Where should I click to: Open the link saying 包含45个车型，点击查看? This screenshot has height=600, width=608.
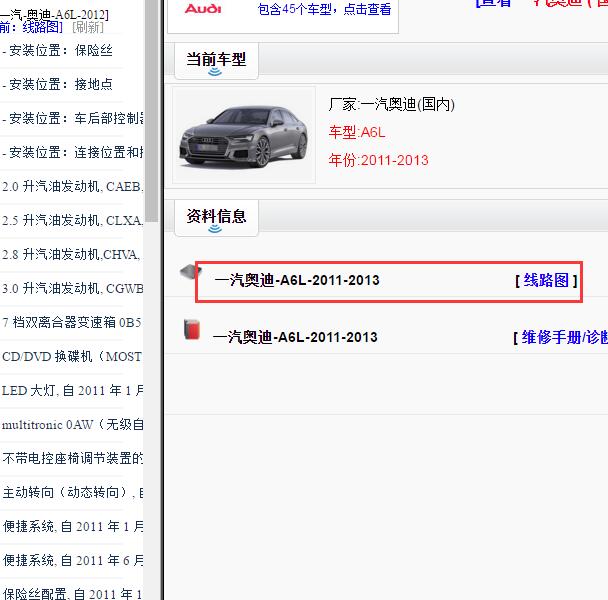click(324, 9)
